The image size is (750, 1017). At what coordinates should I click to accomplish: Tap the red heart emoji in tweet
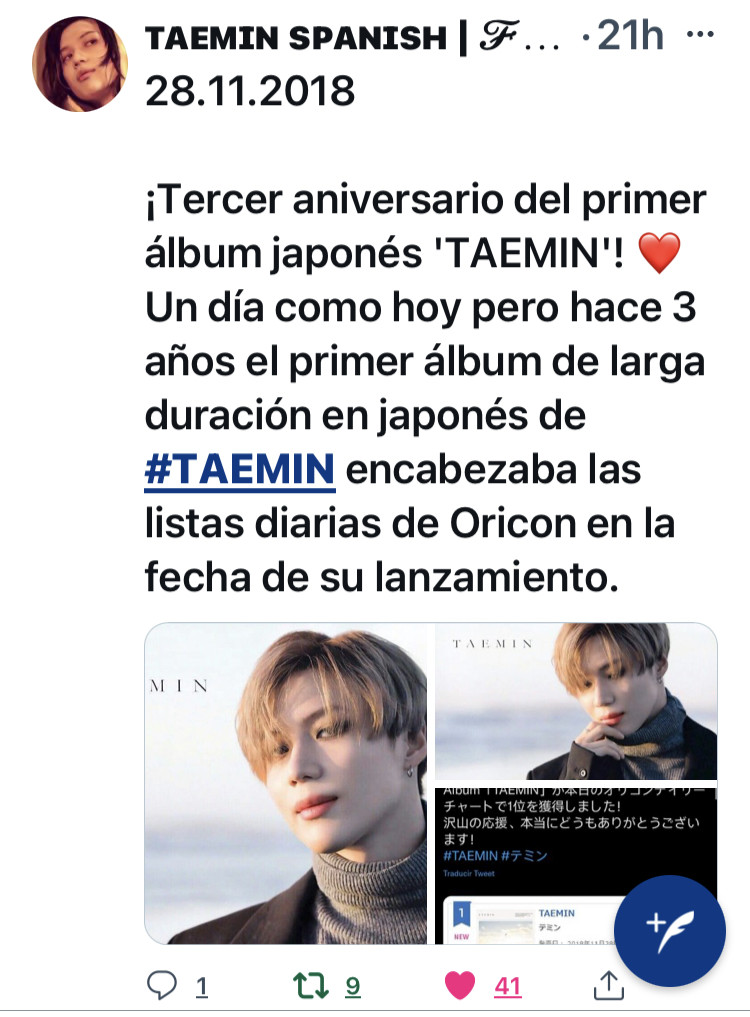[659, 253]
